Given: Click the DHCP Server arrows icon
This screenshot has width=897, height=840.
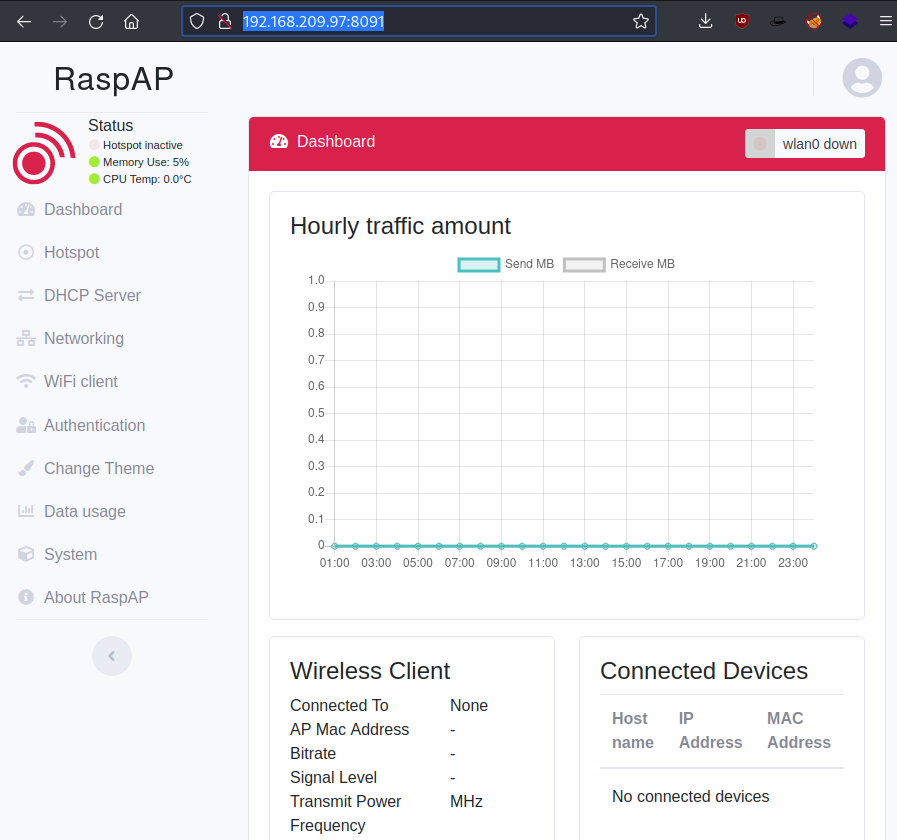Looking at the screenshot, I should [26, 296].
